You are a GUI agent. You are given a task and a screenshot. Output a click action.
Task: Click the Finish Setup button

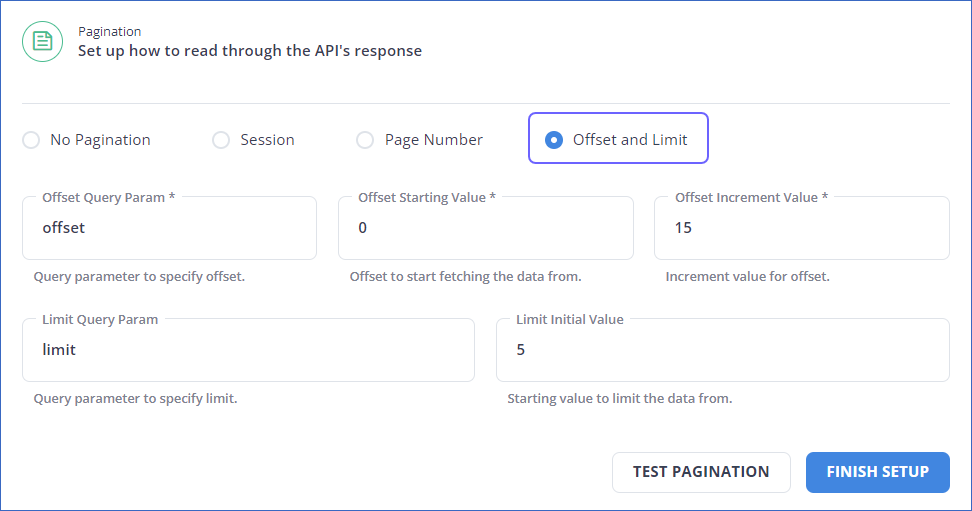pyautogui.click(x=878, y=472)
